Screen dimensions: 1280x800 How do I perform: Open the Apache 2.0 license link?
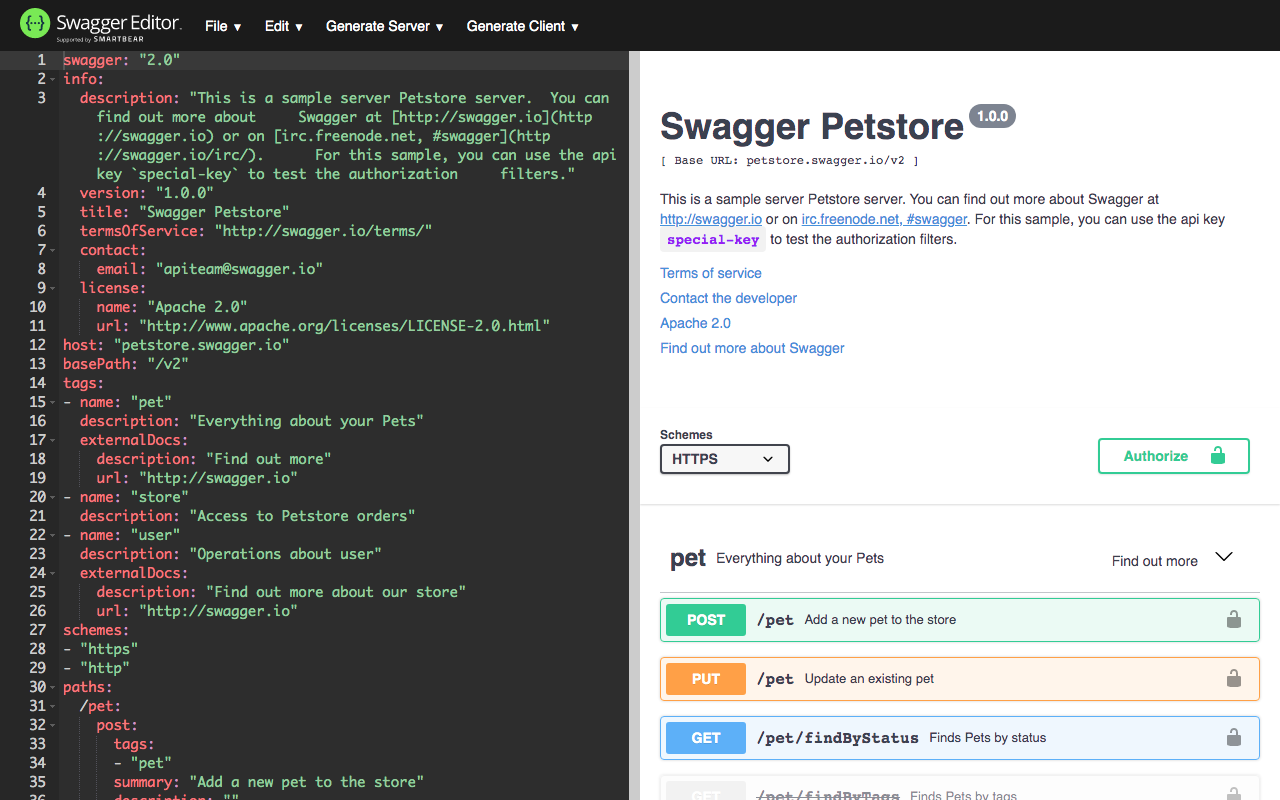point(695,322)
